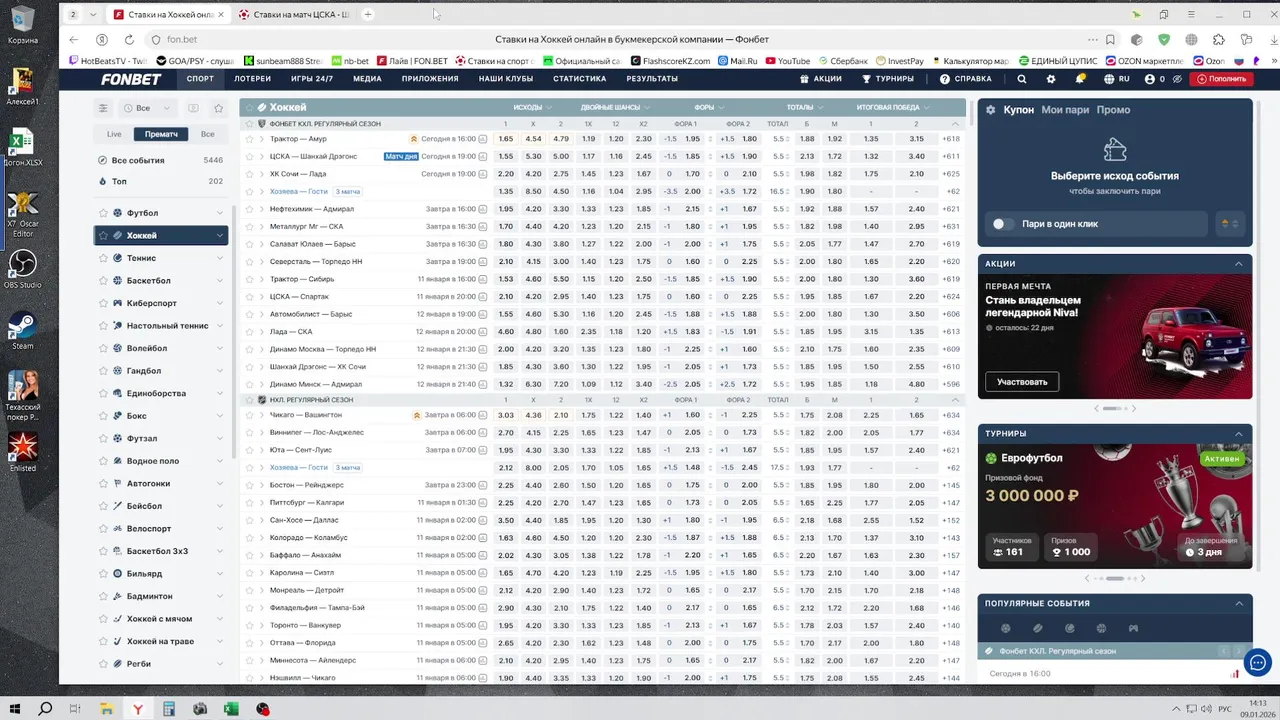Star the Хоккей section header

pyautogui.click(x=249, y=107)
